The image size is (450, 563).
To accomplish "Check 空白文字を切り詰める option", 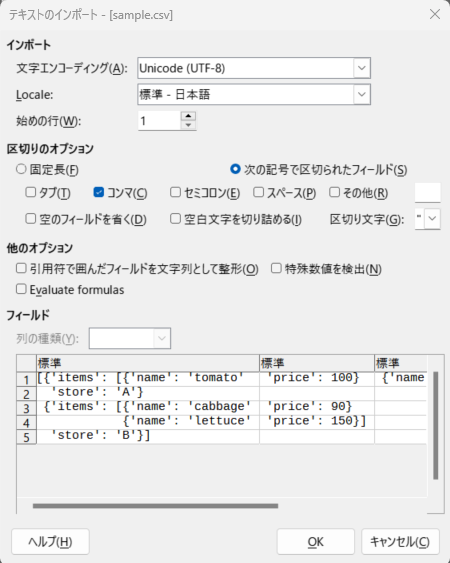I will 175,219.
